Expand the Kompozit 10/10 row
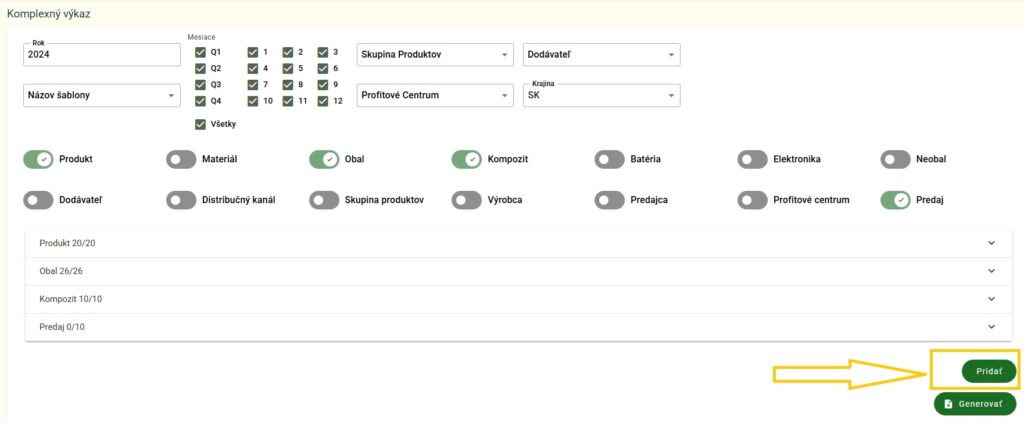This screenshot has width=1024, height=423. 517,299
